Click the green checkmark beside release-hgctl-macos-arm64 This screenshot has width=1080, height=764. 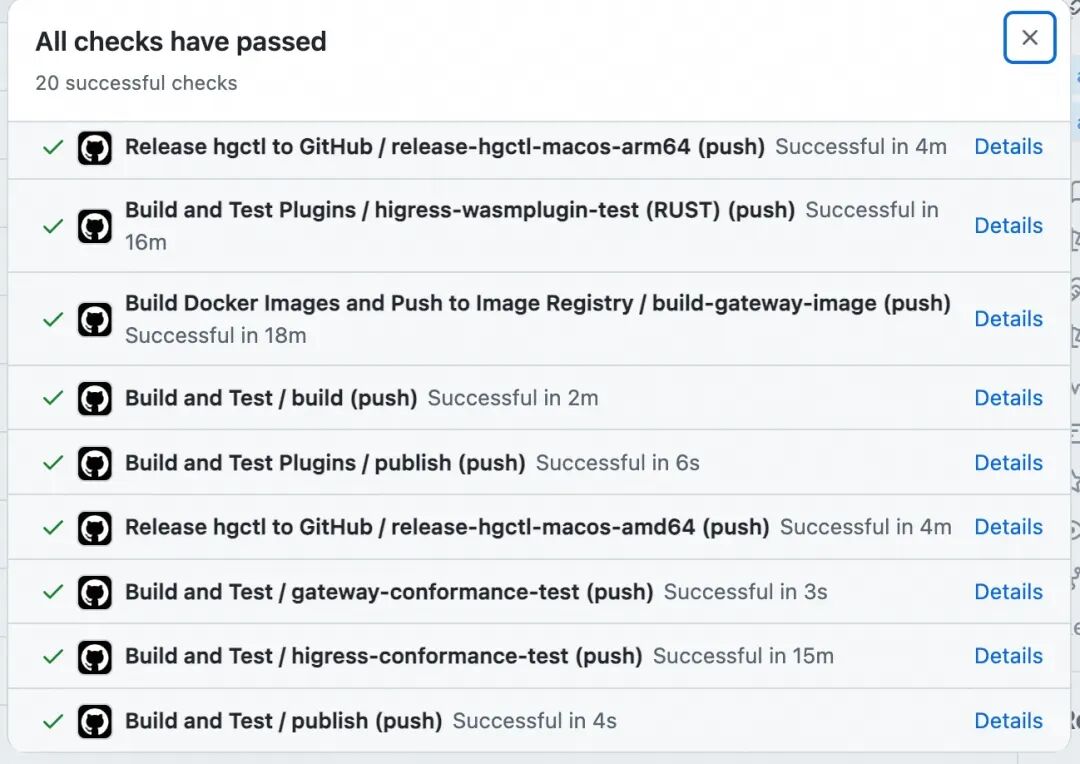click(x=53, y=147)
